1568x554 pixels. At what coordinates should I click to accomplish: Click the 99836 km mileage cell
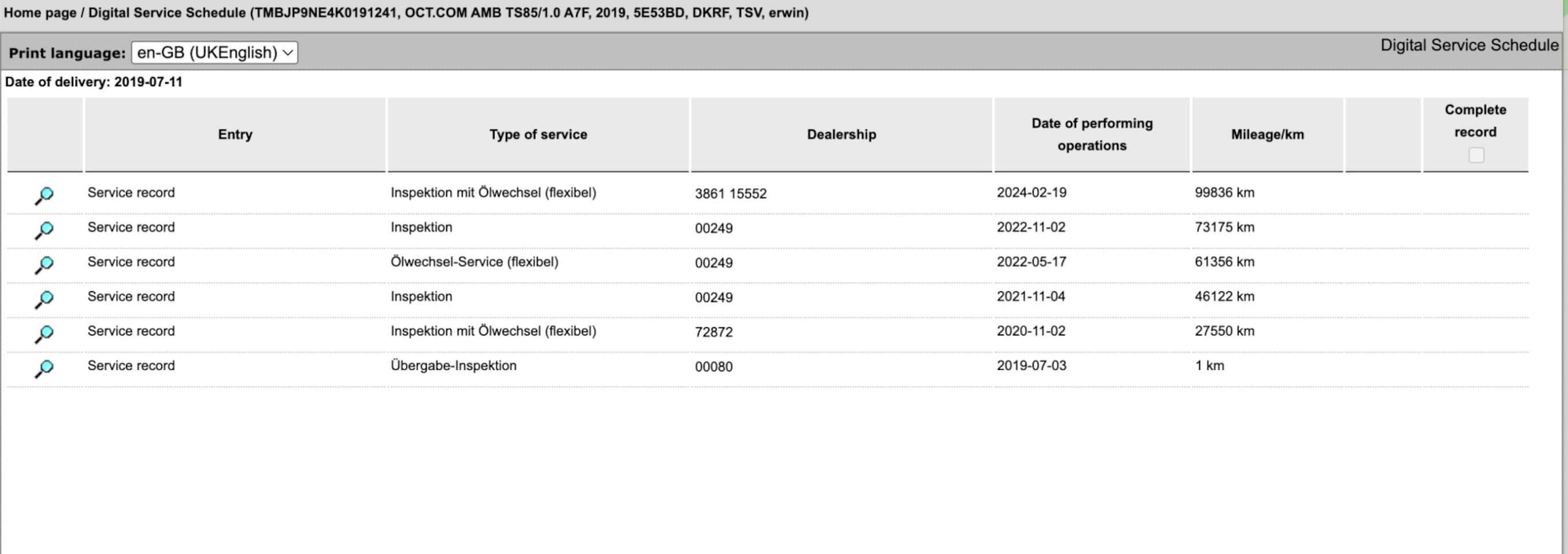coord(1224,192)
